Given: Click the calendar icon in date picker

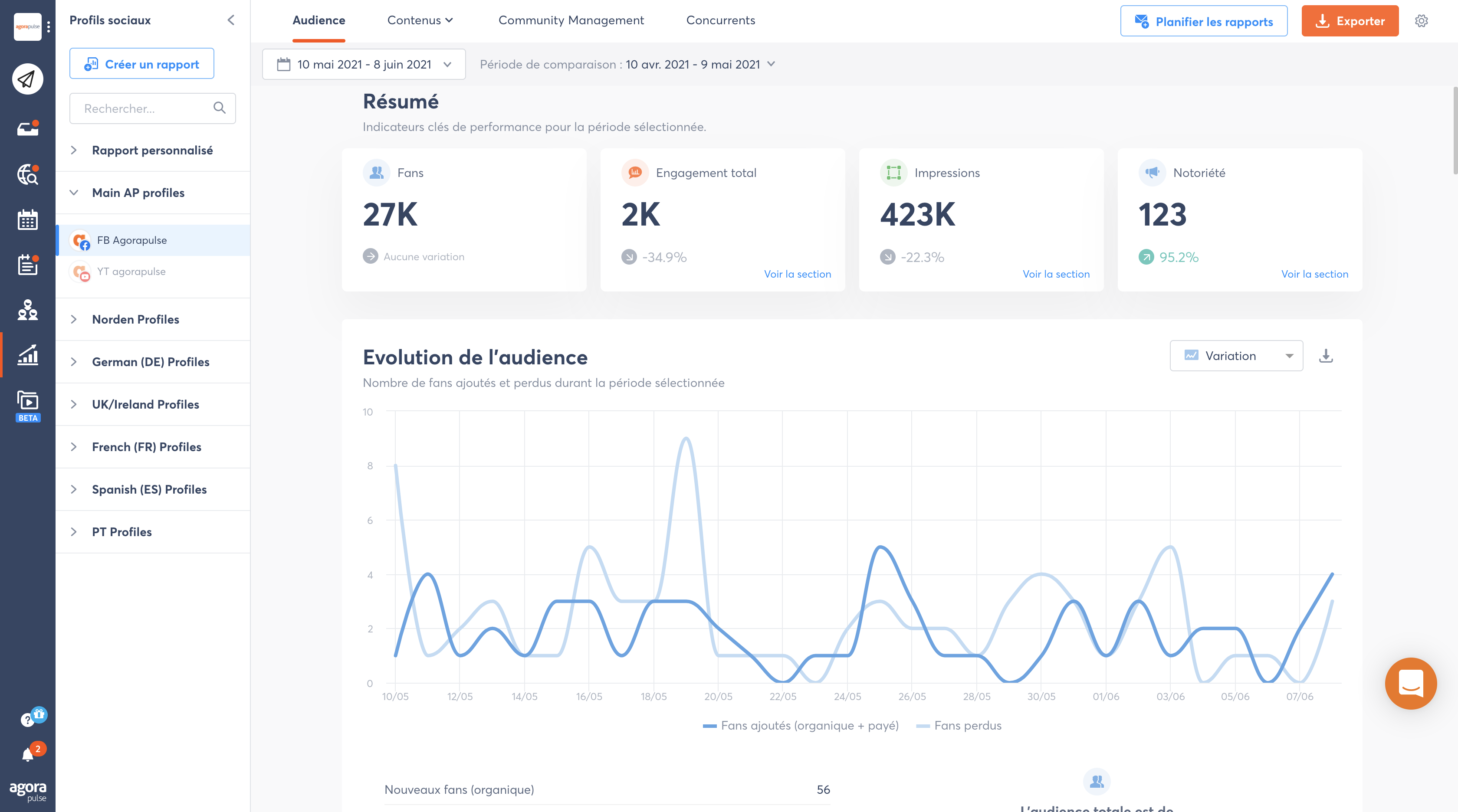Looking at the screenshot, I should tap(283, 65).
